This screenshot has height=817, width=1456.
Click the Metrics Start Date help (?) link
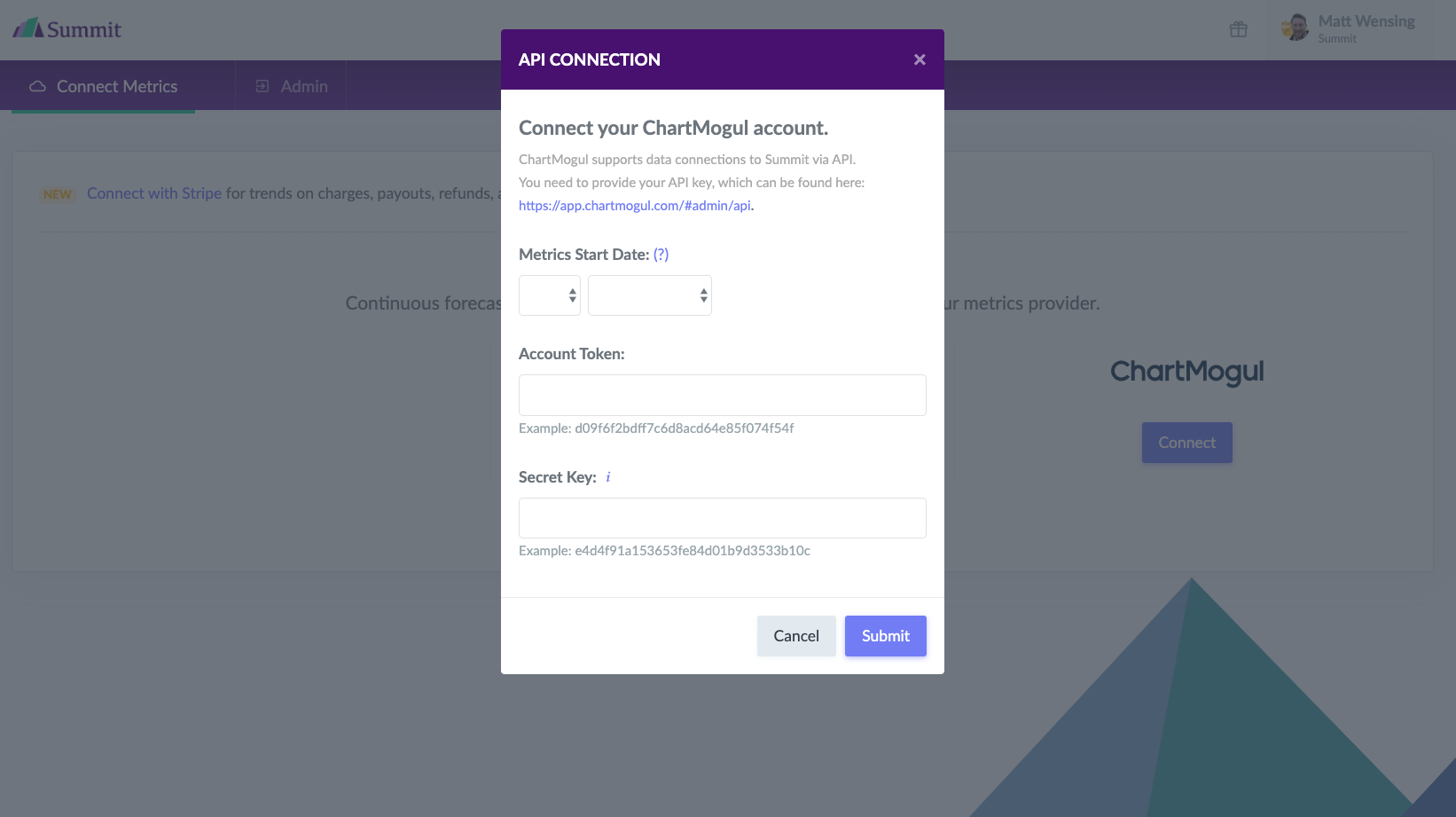pyautogui.click(x=661, y=255)
